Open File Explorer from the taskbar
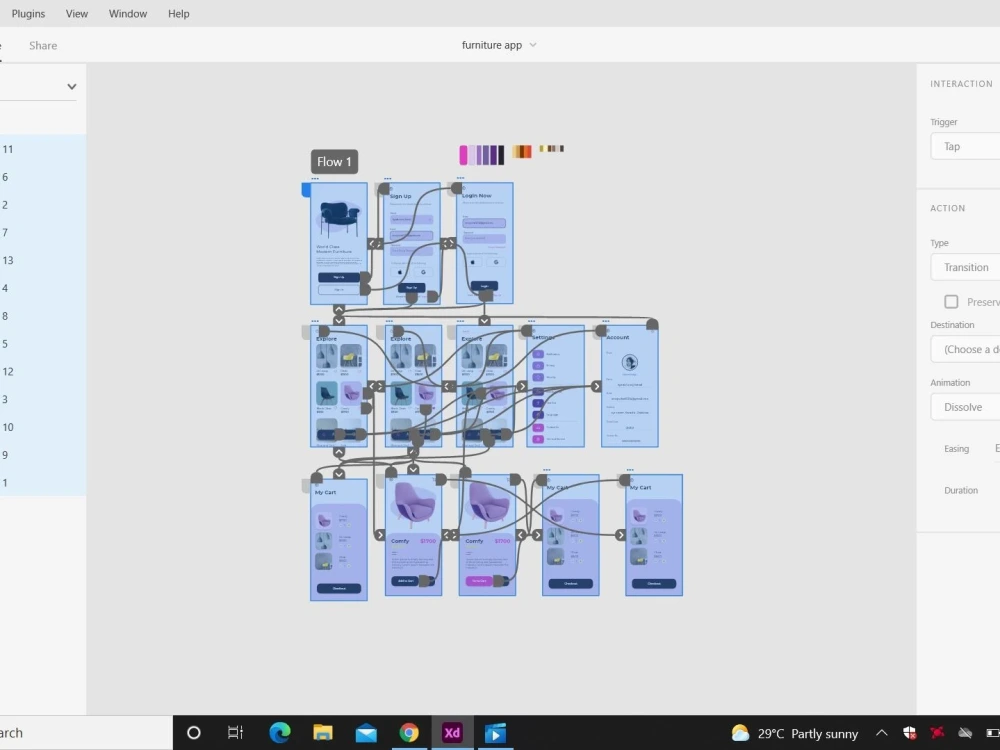Image resolution: width=1000 pixels, height=750 pixels. pyautogui.click(x=323, y=733)
